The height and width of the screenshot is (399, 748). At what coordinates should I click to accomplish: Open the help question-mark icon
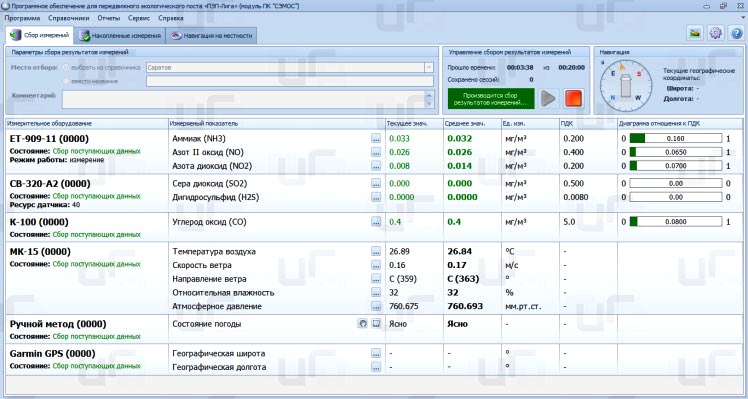coord(736,33)
